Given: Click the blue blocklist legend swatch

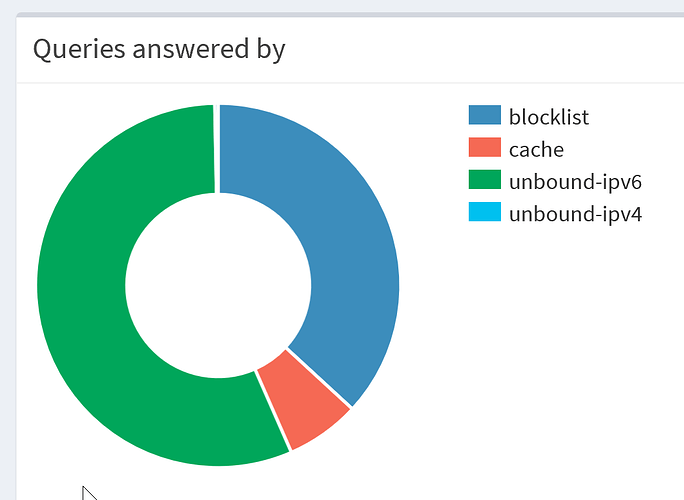Looking at the screenshot, I should point(485,116).
